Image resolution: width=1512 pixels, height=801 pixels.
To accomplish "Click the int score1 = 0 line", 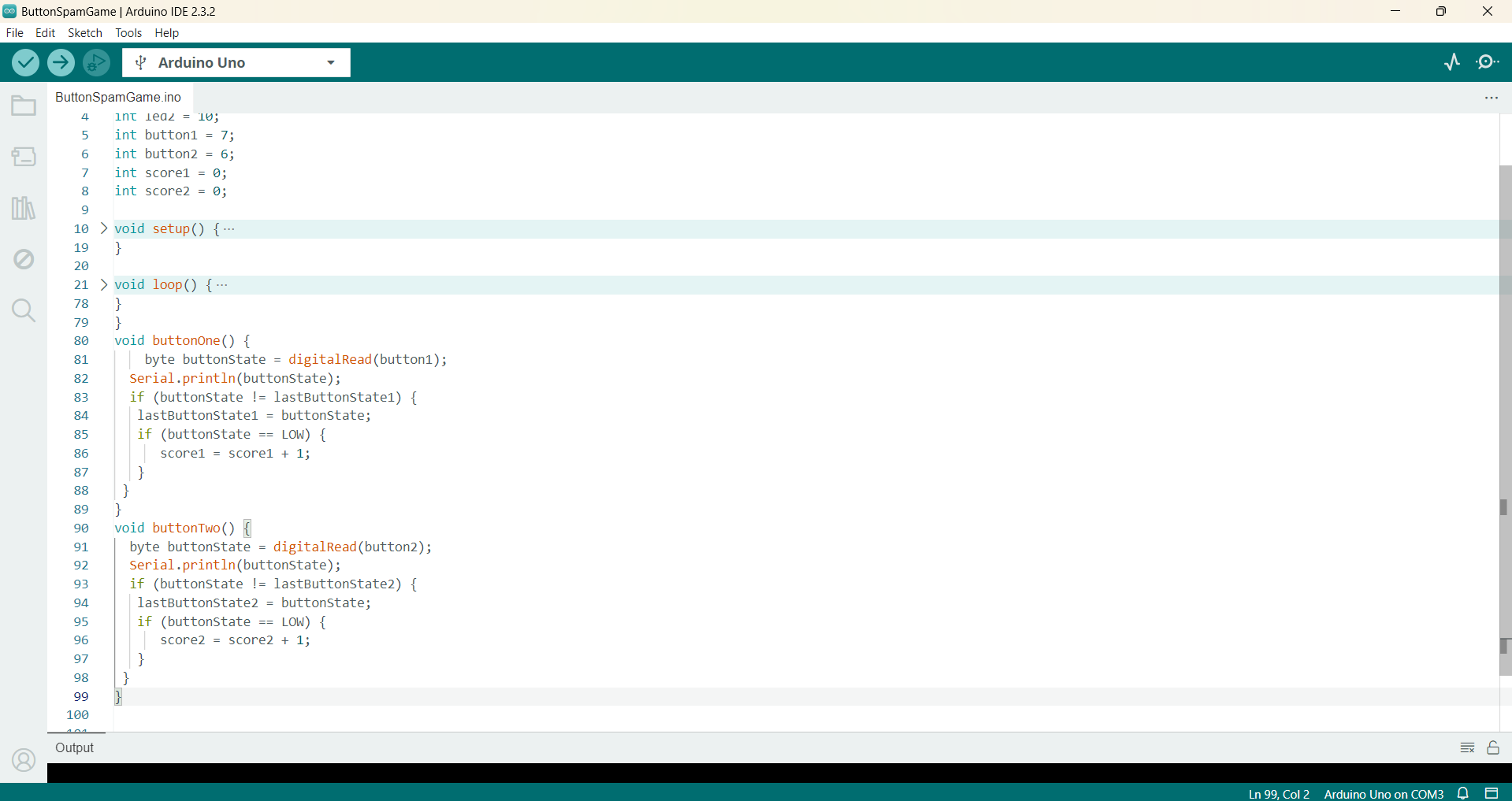I will pos(171,172).
